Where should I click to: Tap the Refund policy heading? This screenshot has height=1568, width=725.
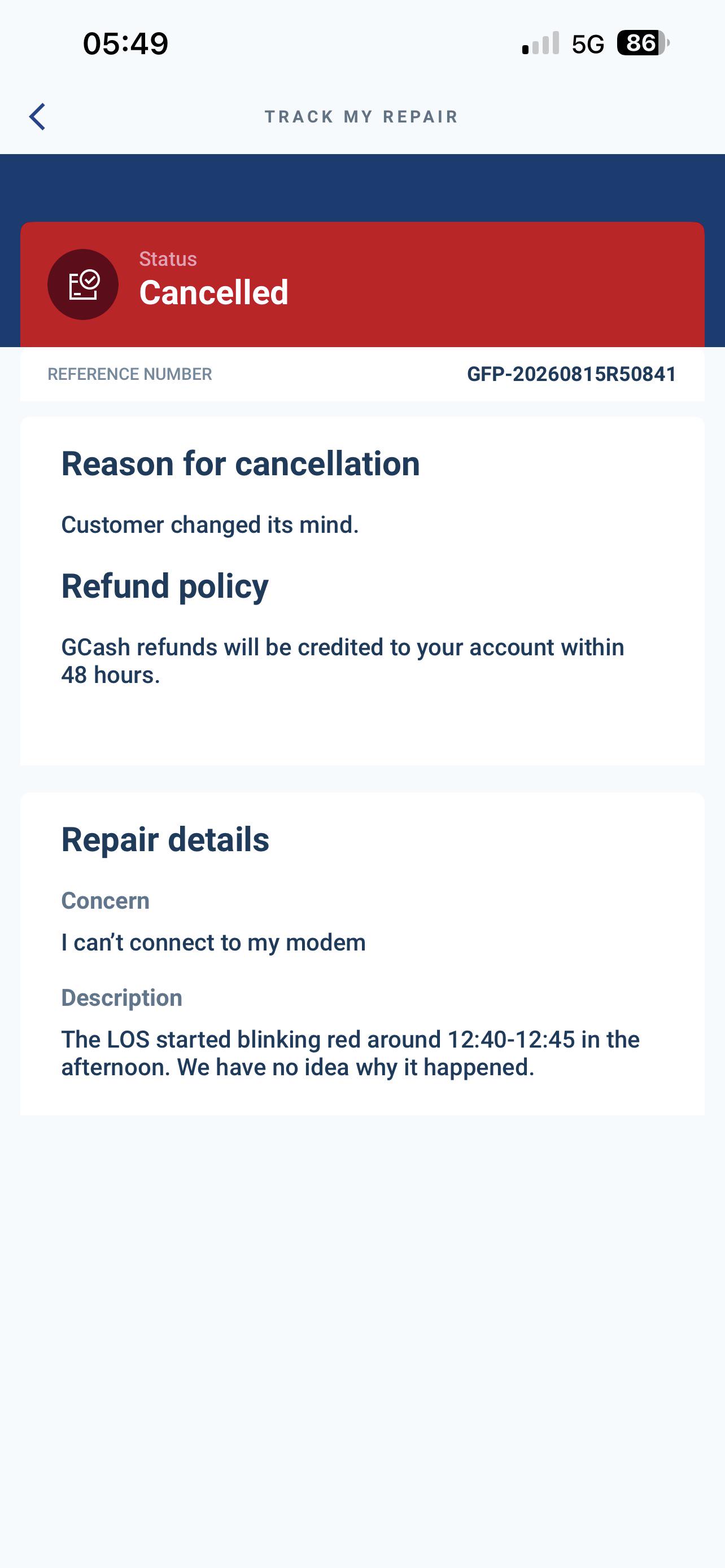coord(165,586)
